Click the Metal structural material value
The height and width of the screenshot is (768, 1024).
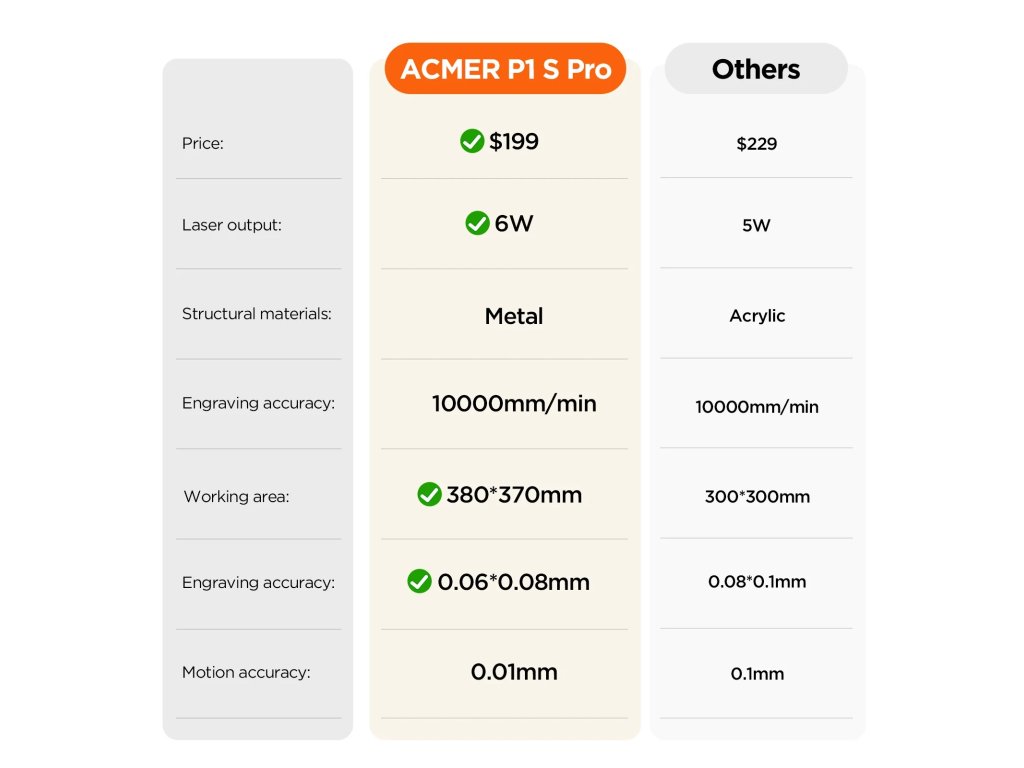514,316
